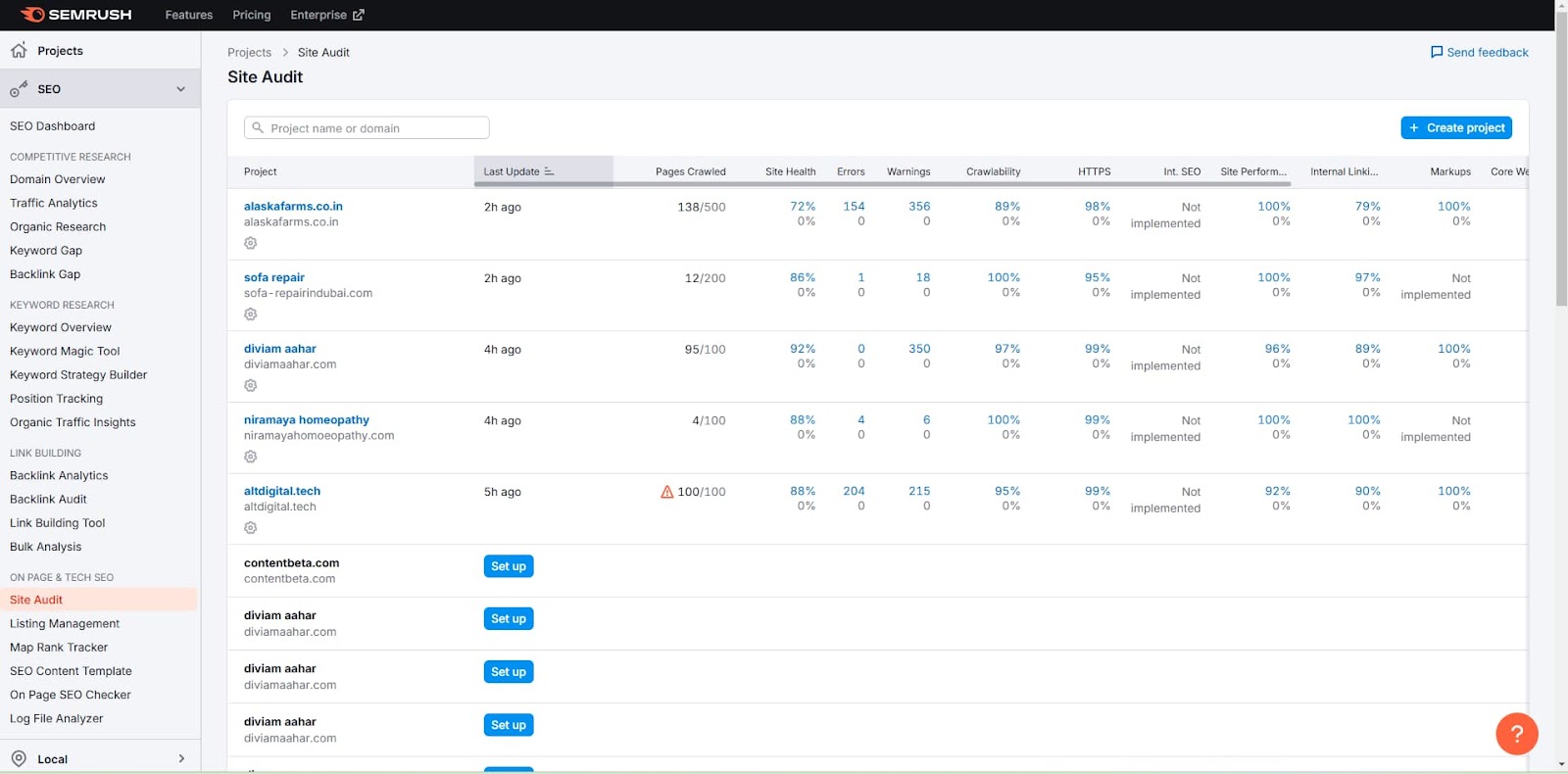Click the 12/200 pages crawled value
Screen dimensions: 1568x774
(706, 278)
